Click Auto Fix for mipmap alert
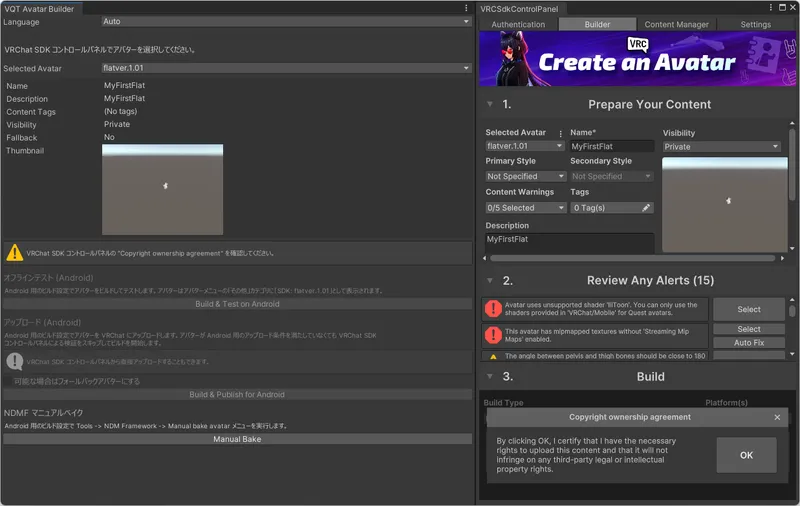This screenshot has height=506, width=800. point(749,343)
